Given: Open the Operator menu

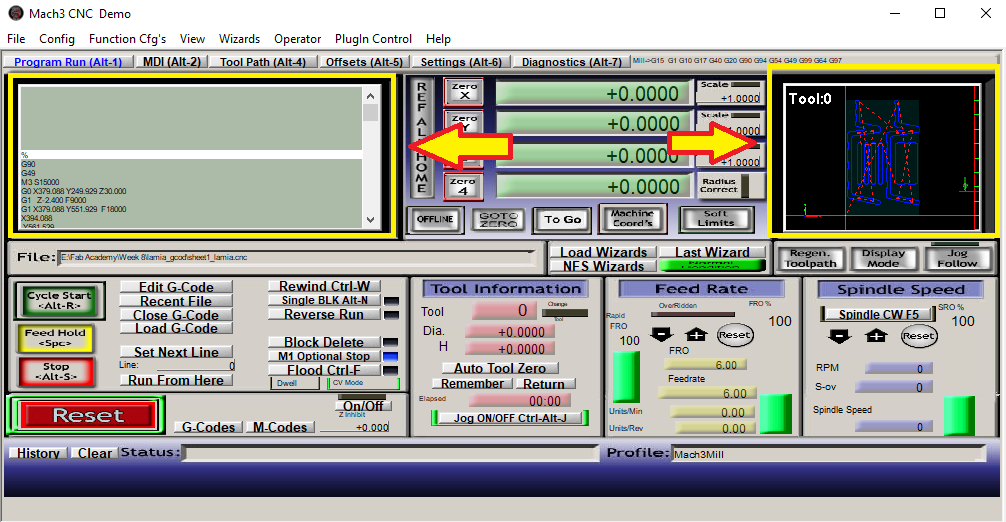Looking at the screenshot, I should click(298, 39).
